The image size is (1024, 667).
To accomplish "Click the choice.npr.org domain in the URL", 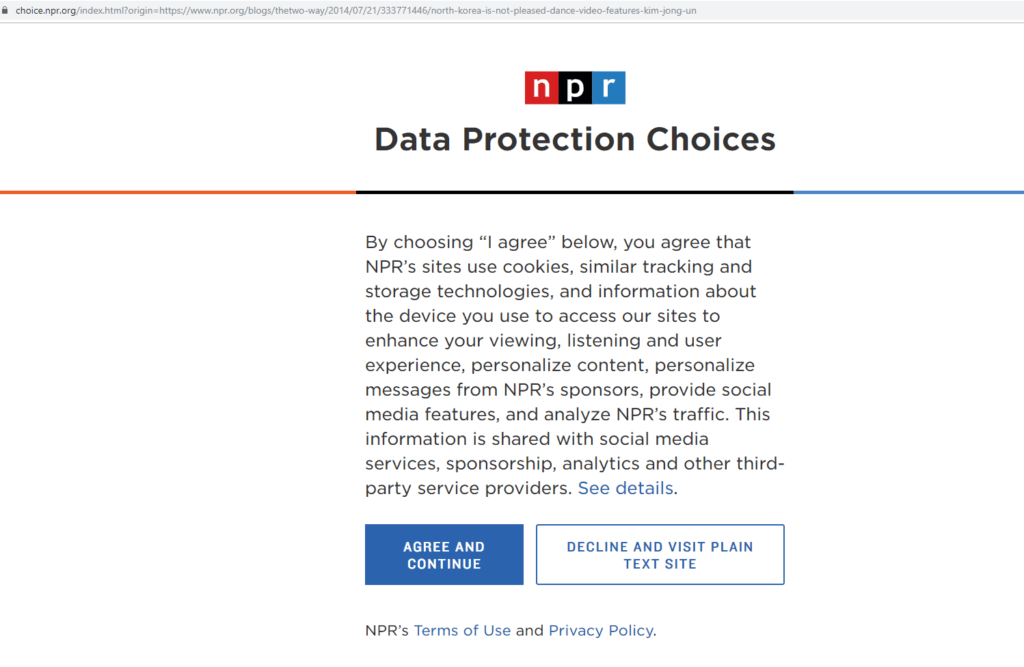I will coord(47,10).
